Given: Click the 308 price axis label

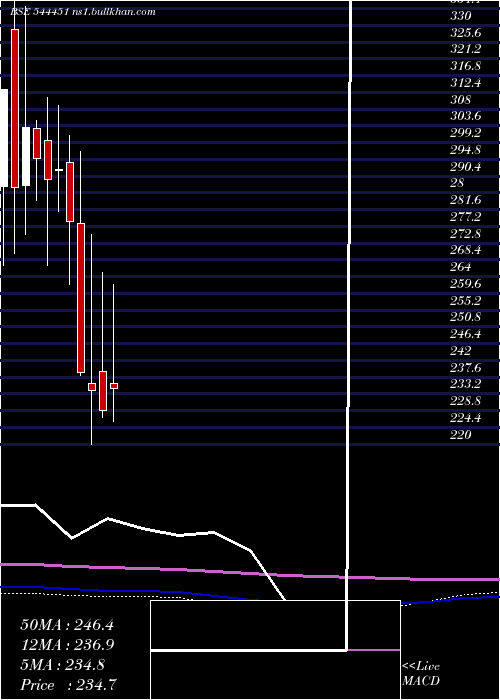Looking at the screenshot, I should click(x=461, y=100).
